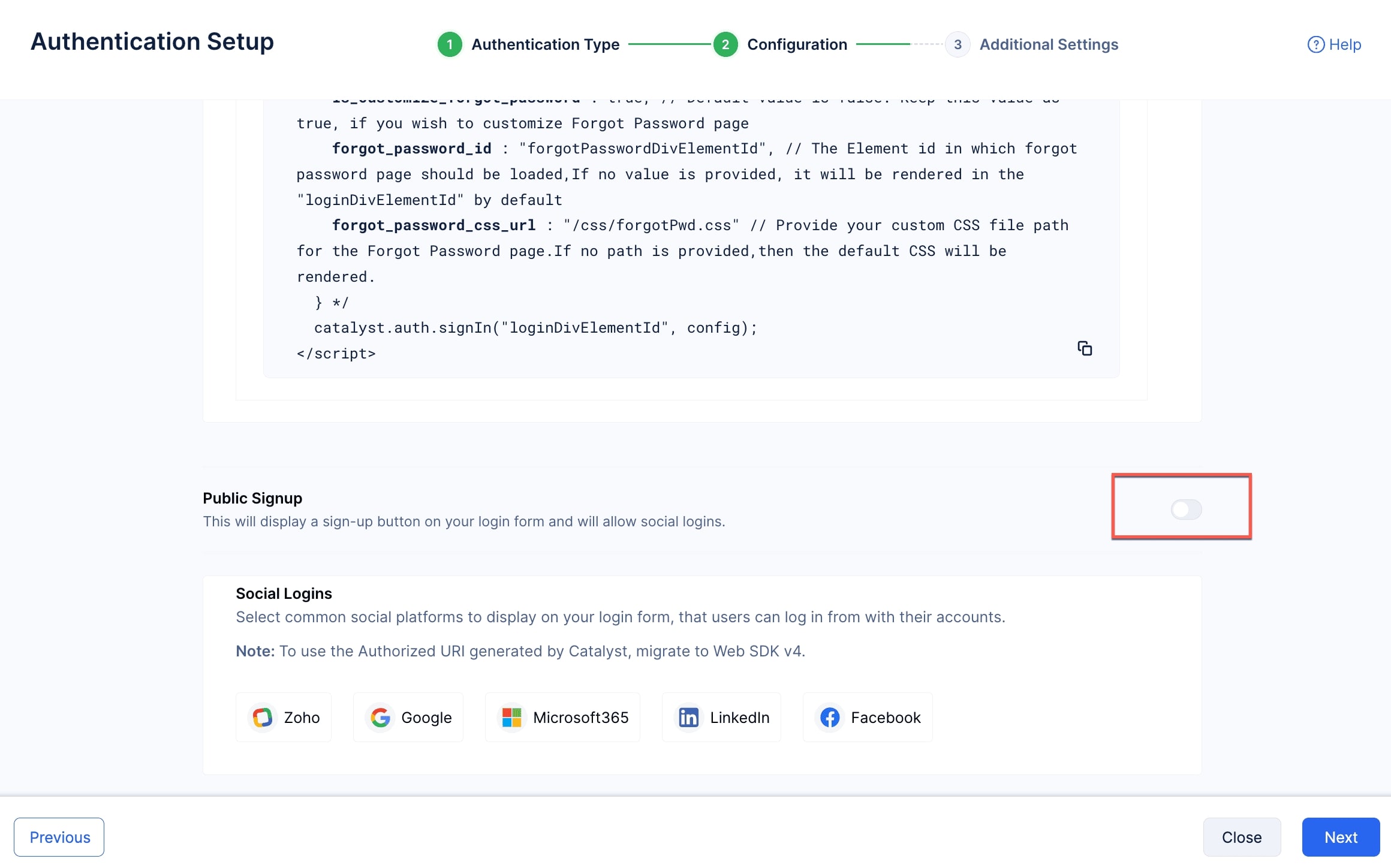Click the Next button
The height and width of the screenshot is (868, 1391).
click(1341, 837)
